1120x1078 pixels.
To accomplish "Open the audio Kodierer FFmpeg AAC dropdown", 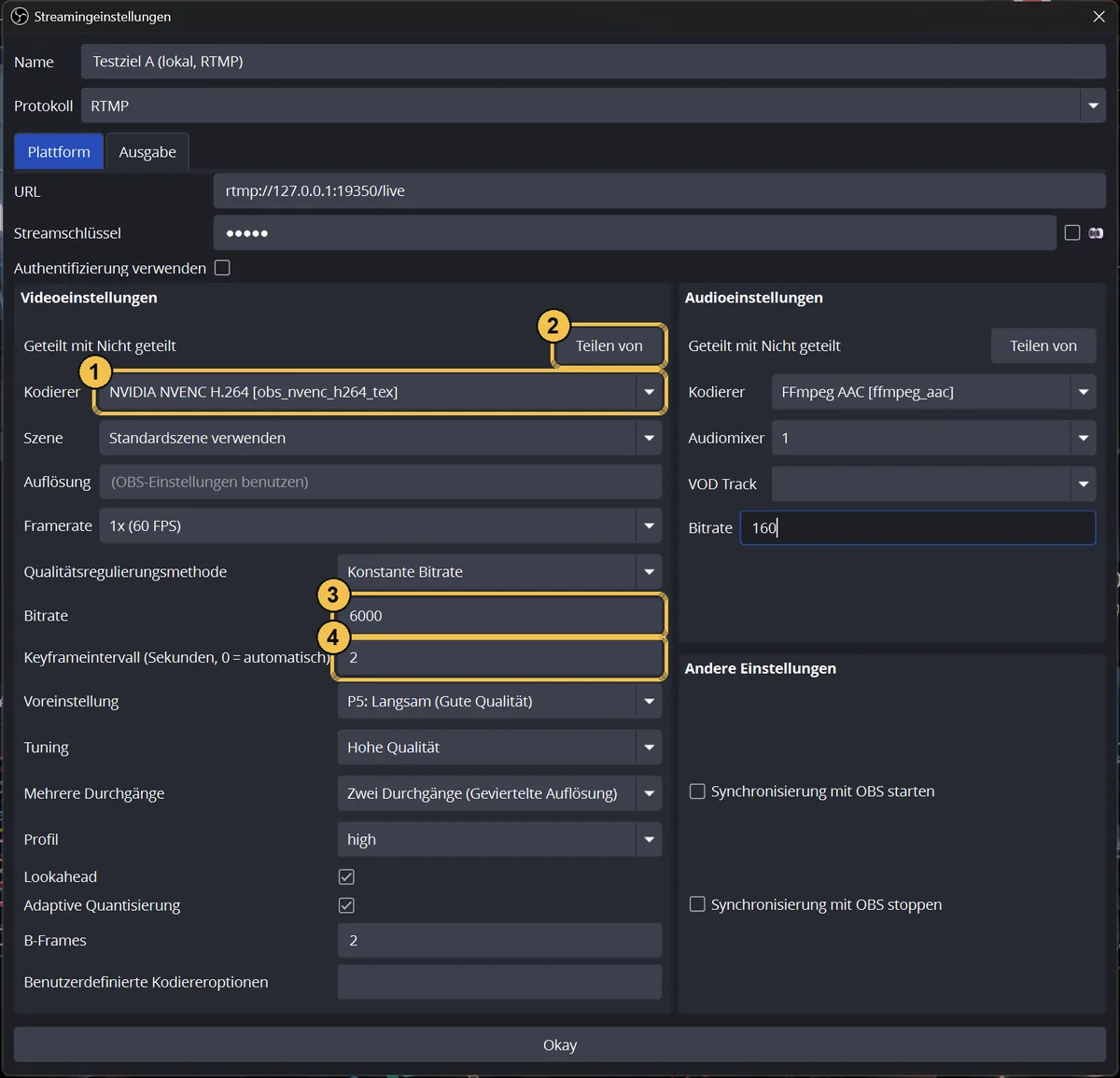I will 933,392.
